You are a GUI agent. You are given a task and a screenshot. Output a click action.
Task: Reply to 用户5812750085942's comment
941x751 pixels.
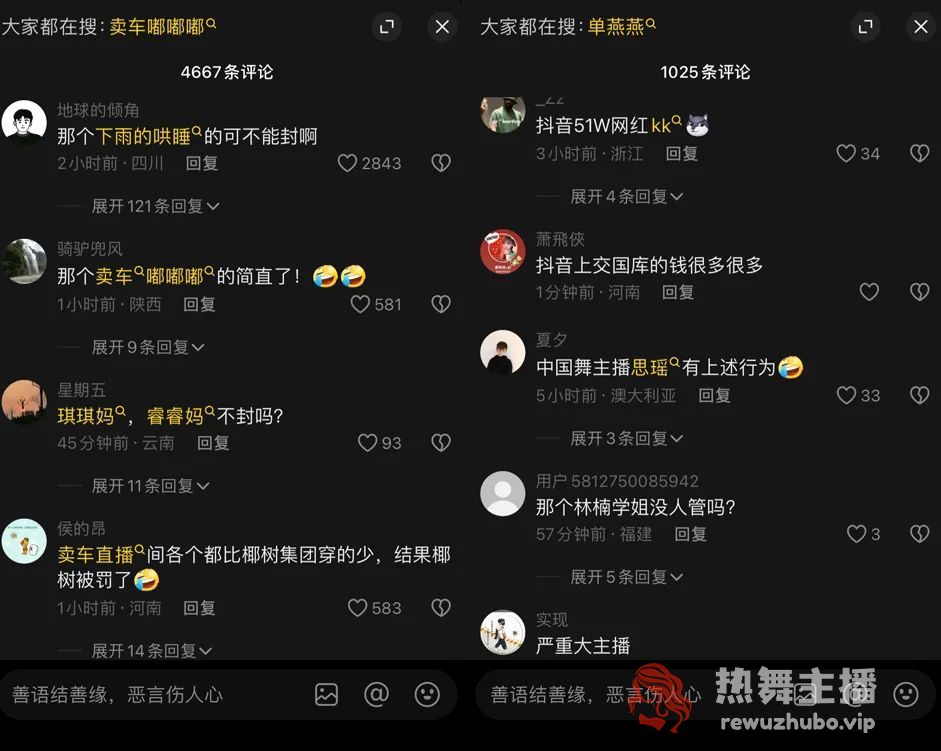point(691,534)
